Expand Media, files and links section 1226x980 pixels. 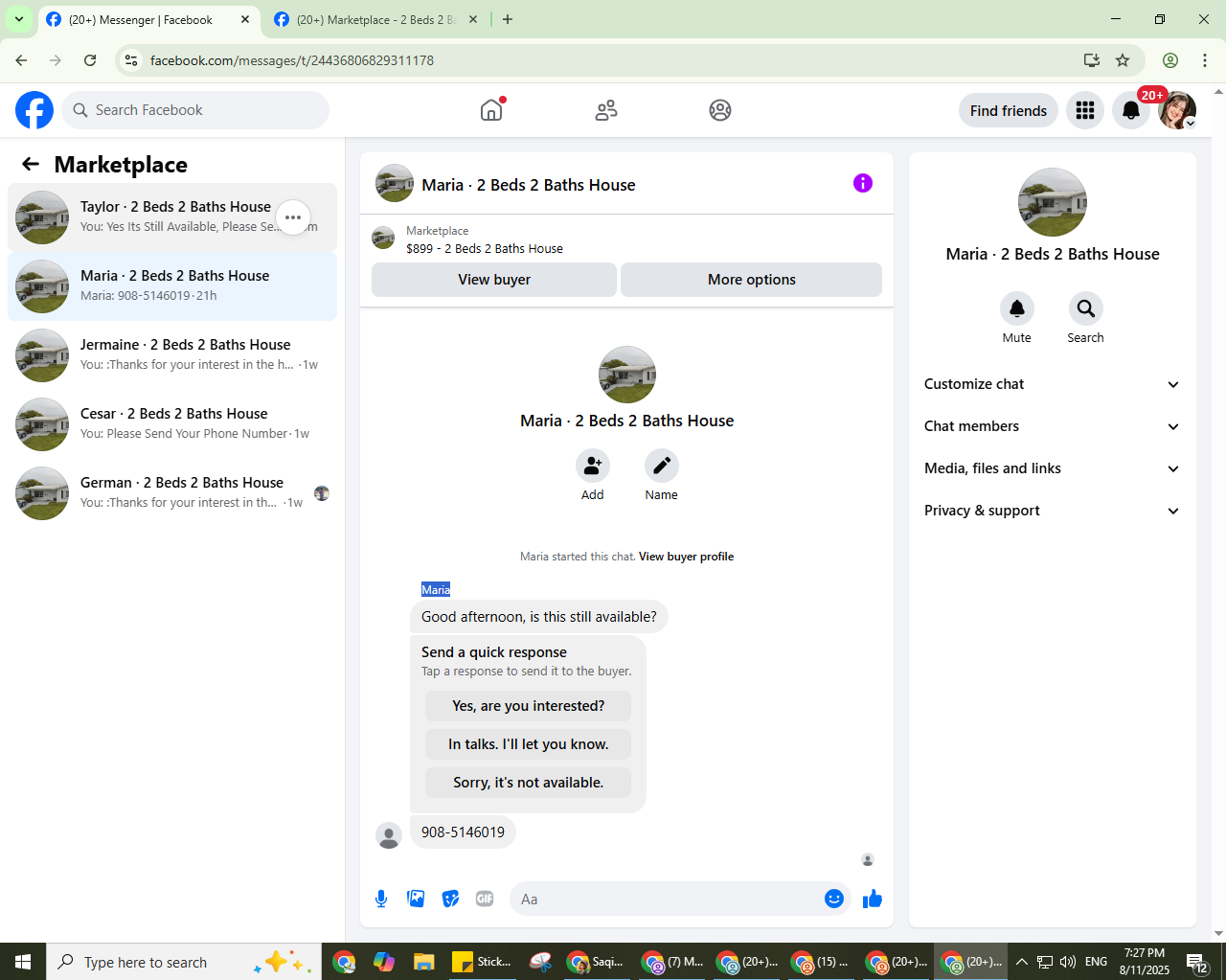(1053, 468)
